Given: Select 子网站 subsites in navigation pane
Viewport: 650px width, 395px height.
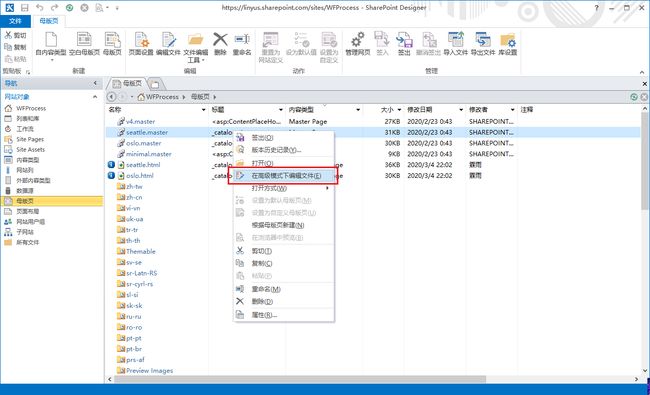Looking at the screenshot, I should click(x=25, y=232).
